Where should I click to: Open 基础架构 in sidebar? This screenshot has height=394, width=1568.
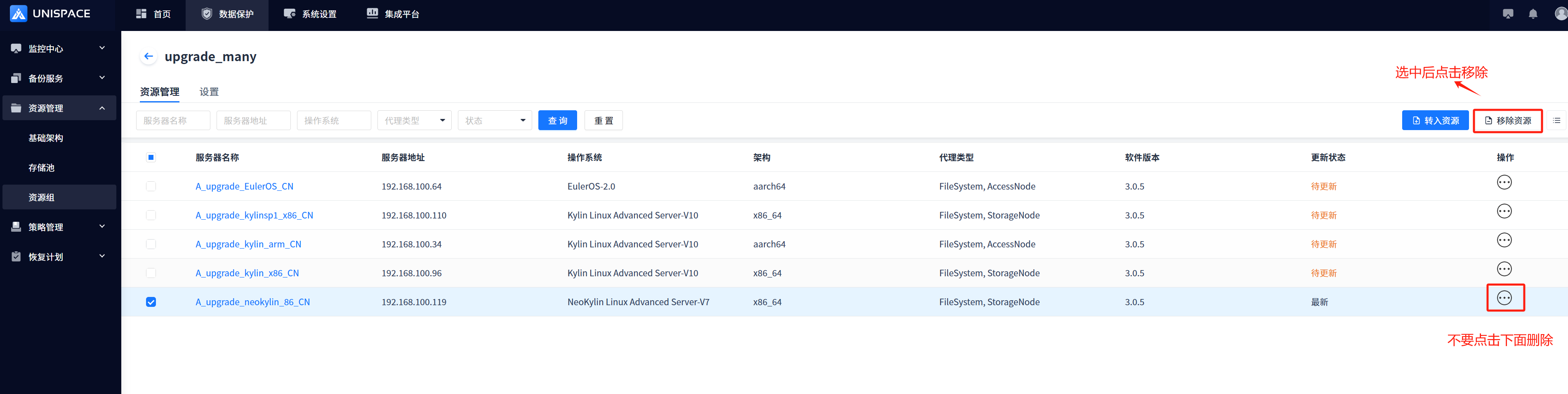click(46, 138)
